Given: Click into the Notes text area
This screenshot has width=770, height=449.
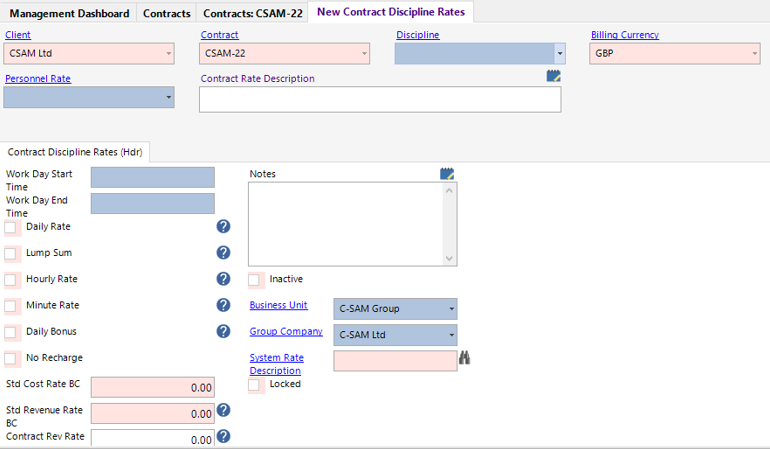Looking at the screenshot, I should click(x=346, y=224).
